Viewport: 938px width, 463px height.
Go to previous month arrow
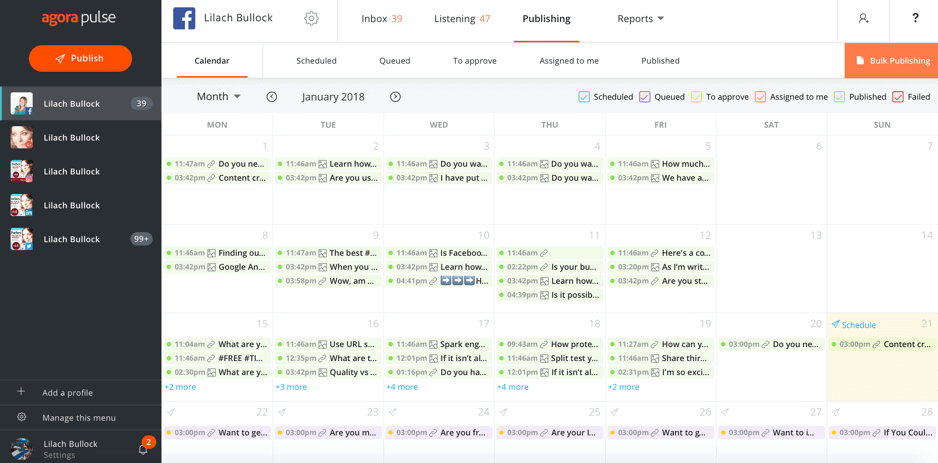(272, 97)
